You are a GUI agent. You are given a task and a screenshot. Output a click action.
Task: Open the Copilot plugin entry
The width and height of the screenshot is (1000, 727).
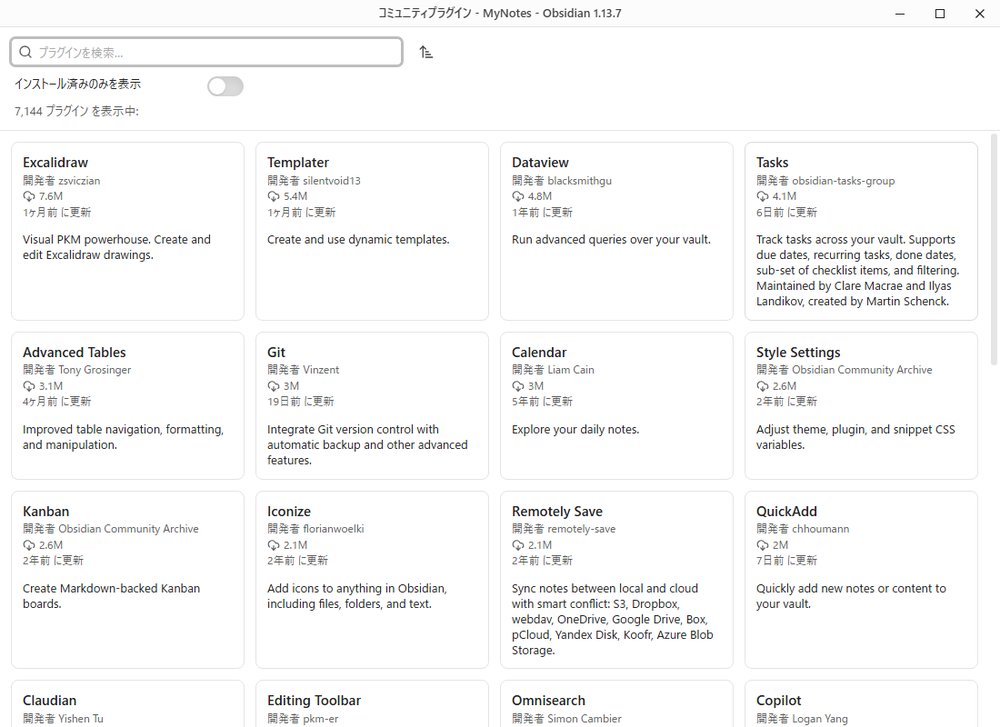click(x=861, y=703)
